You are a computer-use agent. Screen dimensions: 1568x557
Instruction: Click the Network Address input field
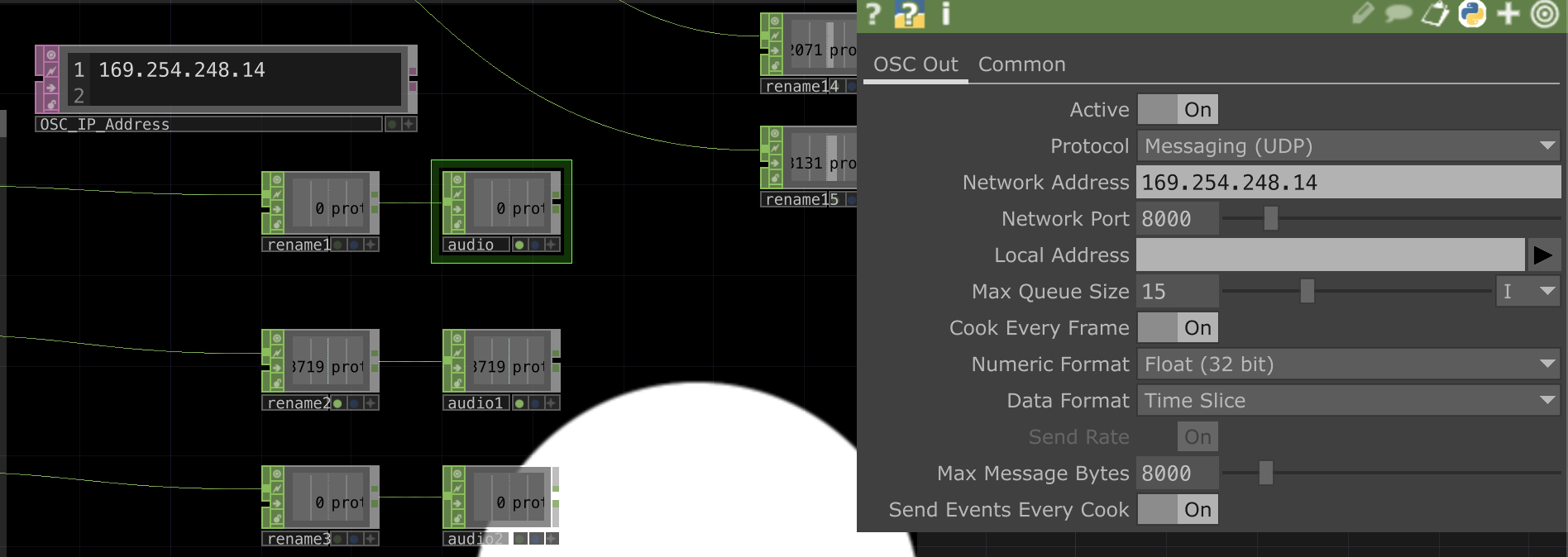click(x=1348, y=183)
